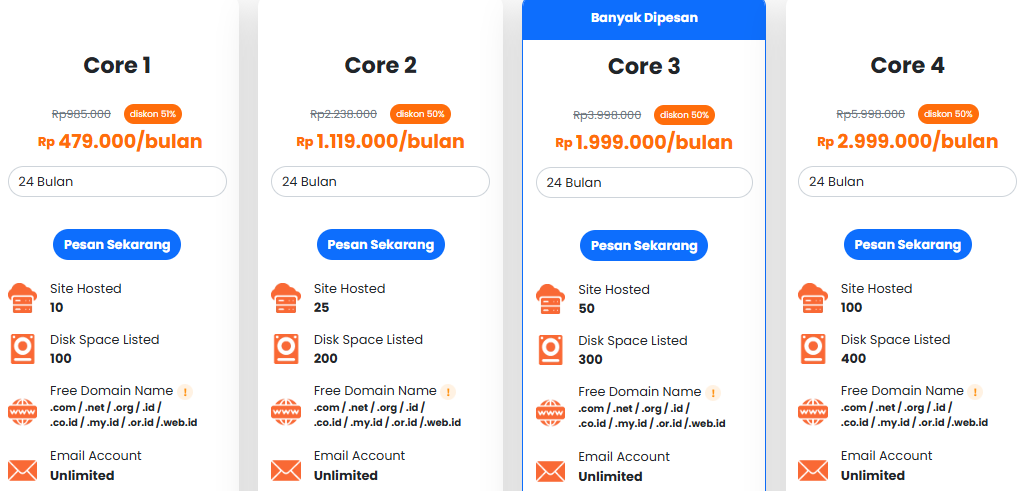
Task: Click the Core 1 Email Account envelope icon
Action: [x=22, y=468]
